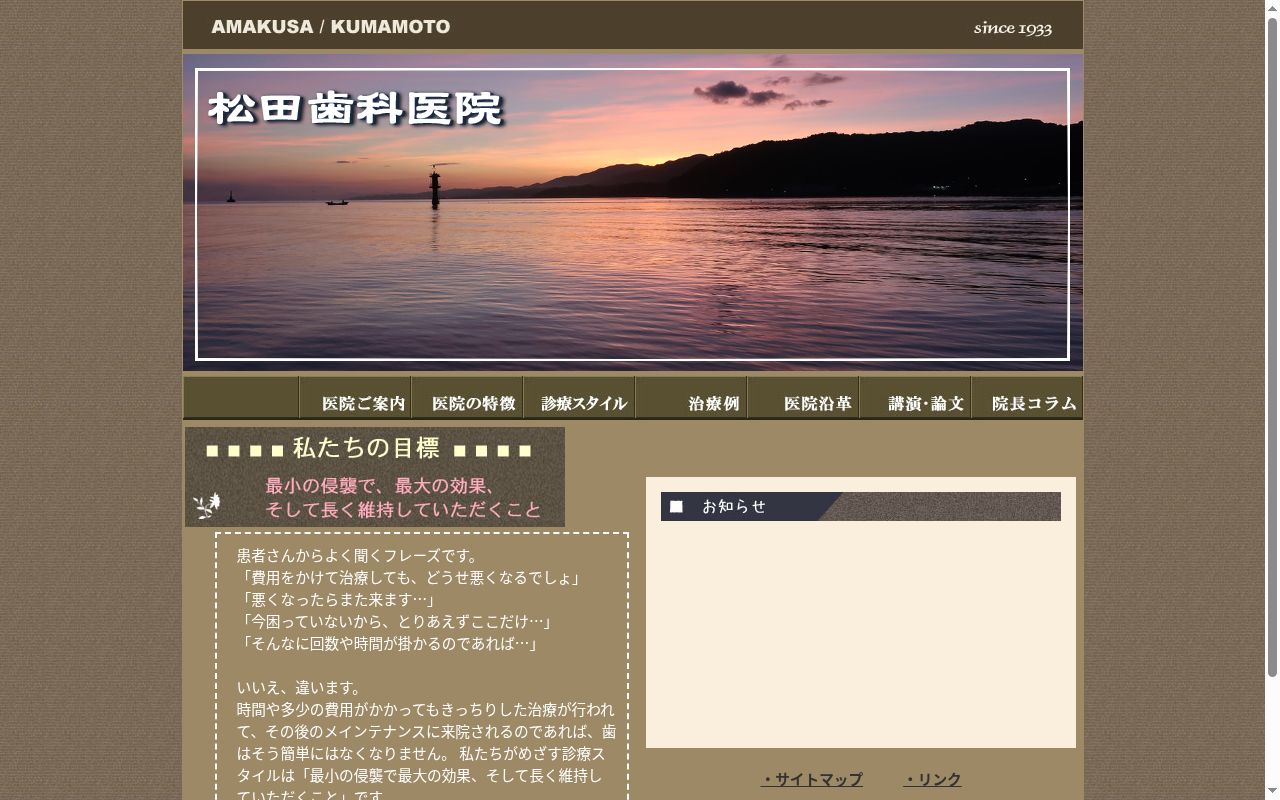The image size is (1280, 800).
Task: Click the text いいえ、違います。
Action: pos(300,688)
